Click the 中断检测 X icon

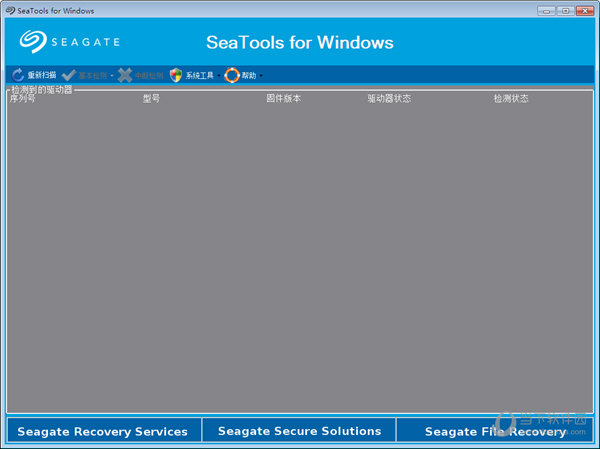[x=125, y=75]
